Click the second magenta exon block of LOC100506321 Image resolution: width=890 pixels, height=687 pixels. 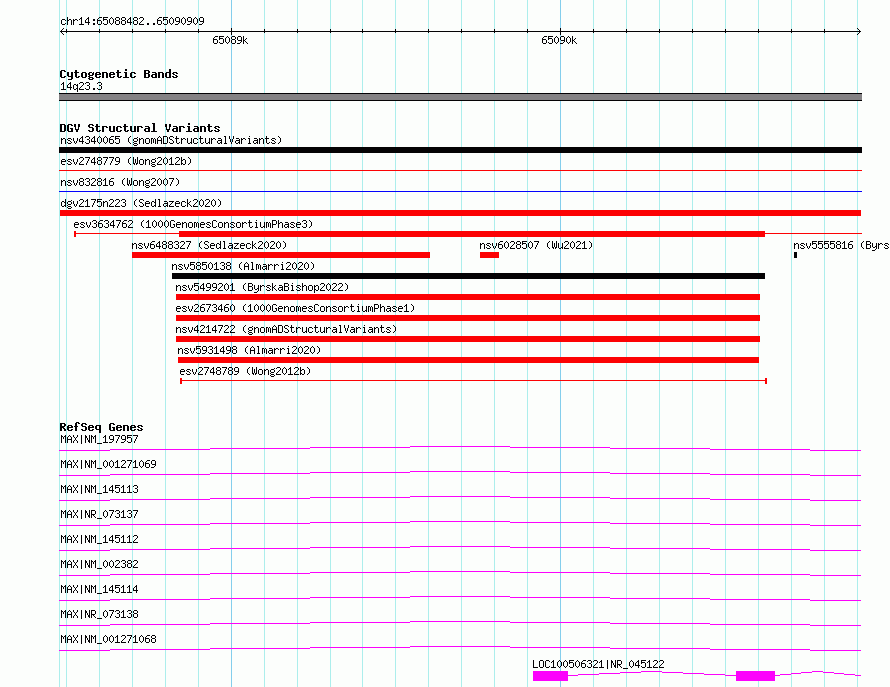[755, 676]
